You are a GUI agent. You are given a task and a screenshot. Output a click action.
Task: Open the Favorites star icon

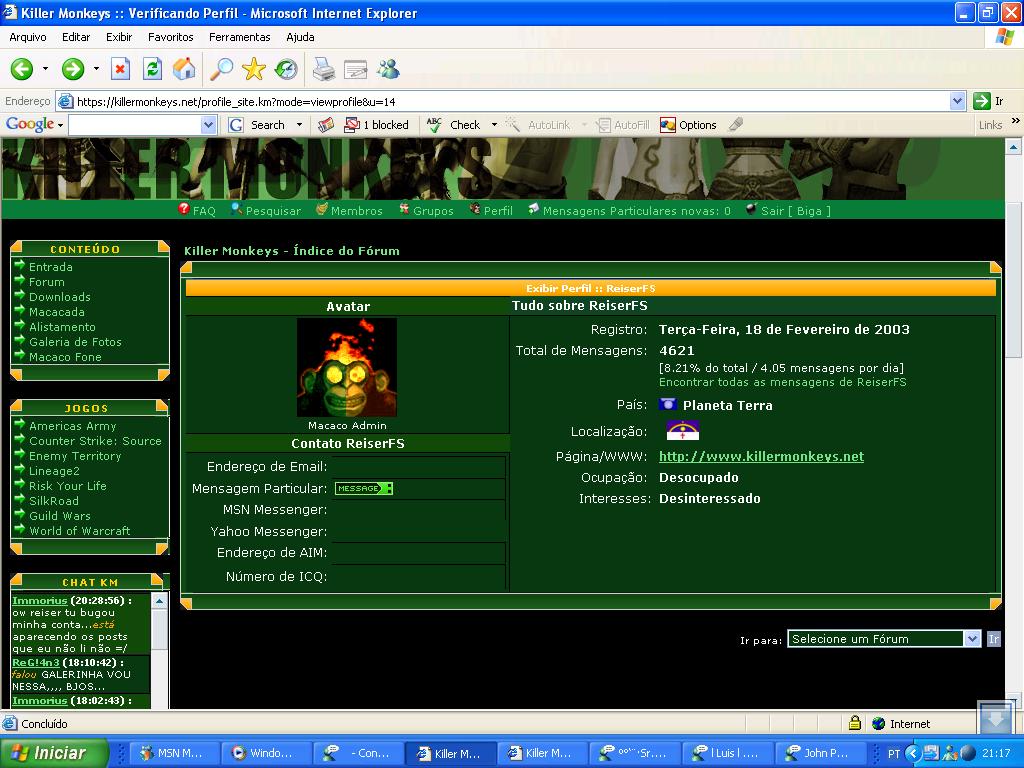pos(254,69)
